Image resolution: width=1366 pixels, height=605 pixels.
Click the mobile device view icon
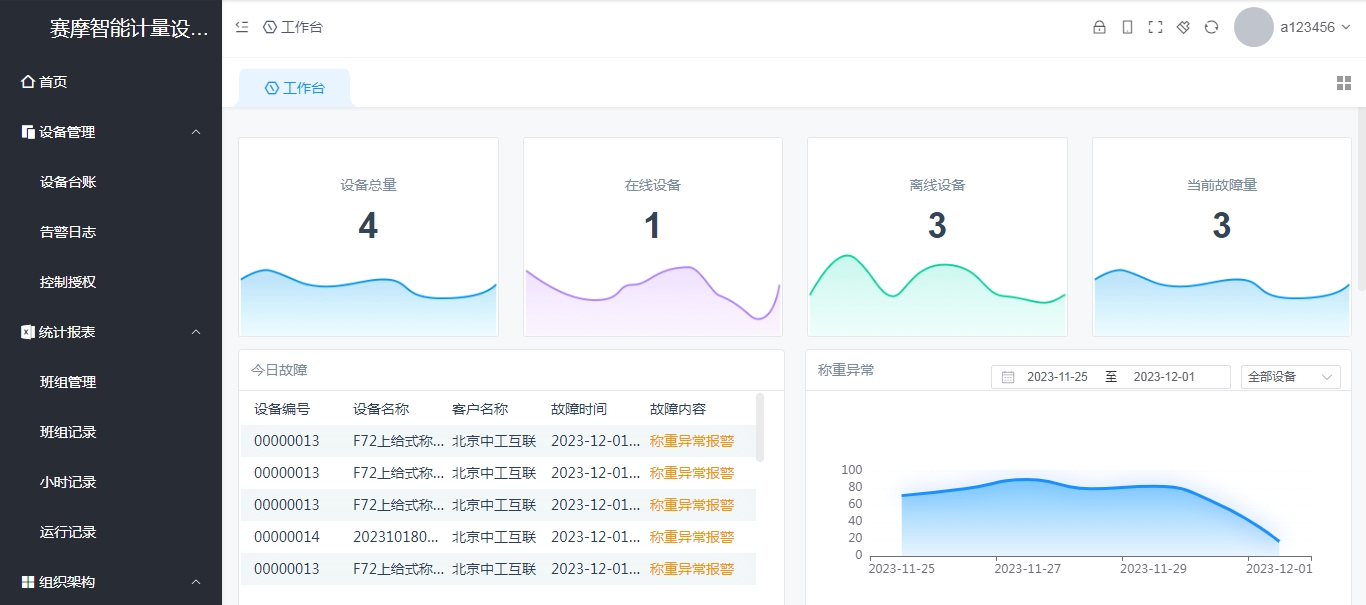[x=1127, y=27]
